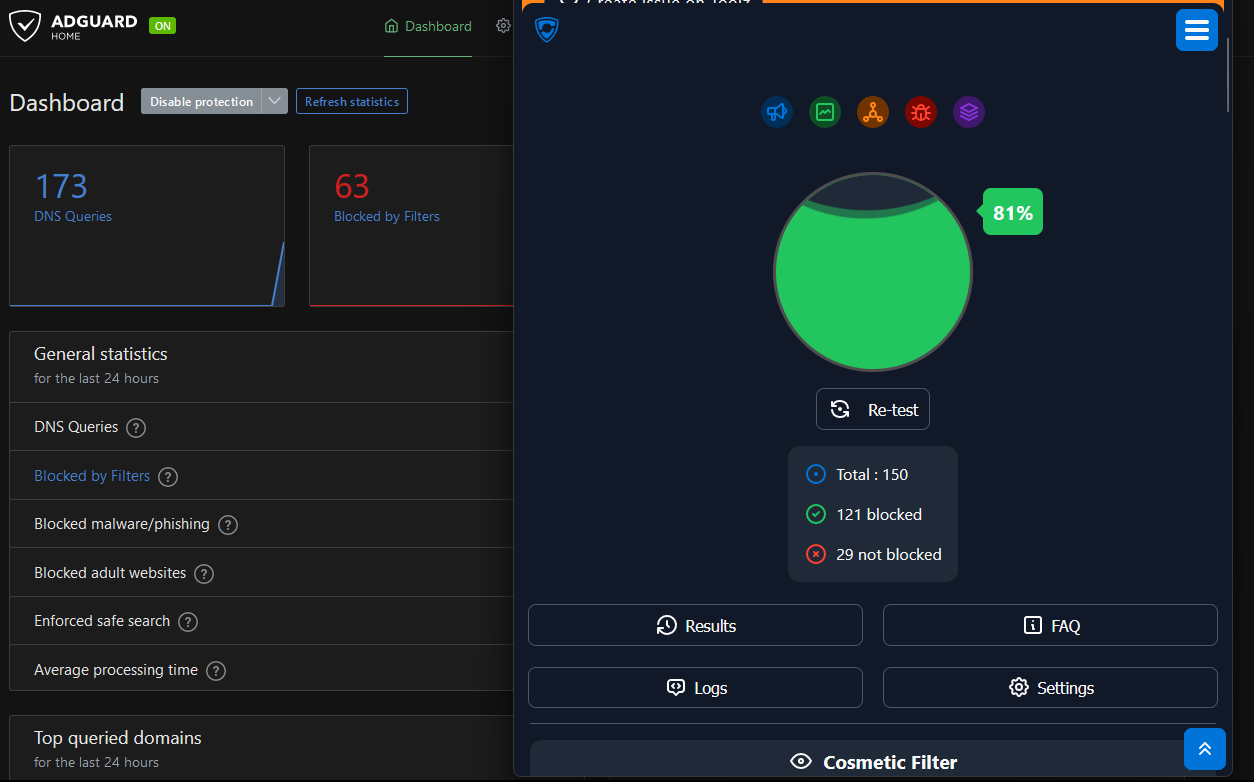Viewport: 1254px width, 782px height.
Task: Click help icon next to Blocked by Filters
Action: pos(168,477)
